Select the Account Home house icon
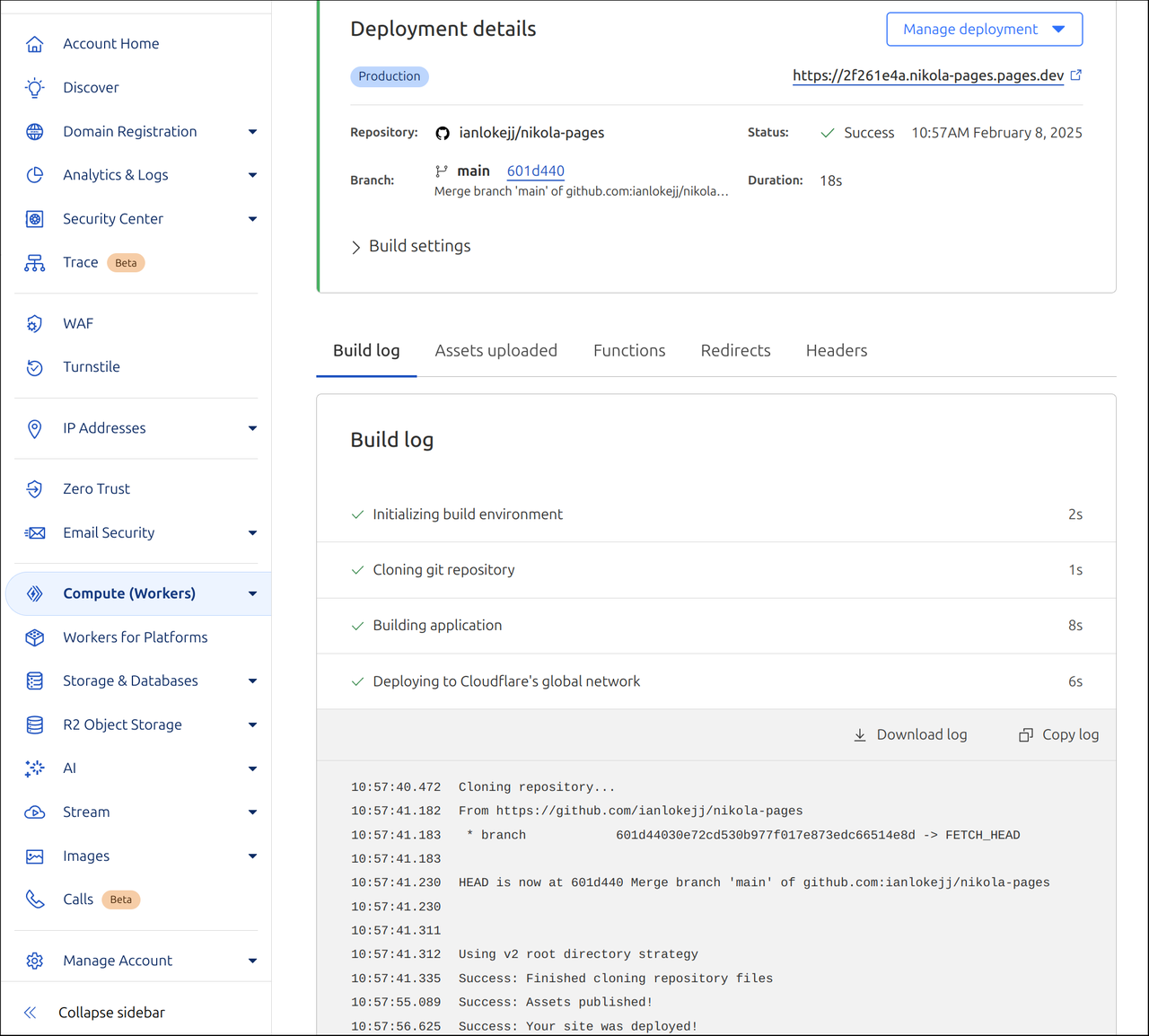The width and height of the screenshot is (1149, 1036). pos(34,43)
